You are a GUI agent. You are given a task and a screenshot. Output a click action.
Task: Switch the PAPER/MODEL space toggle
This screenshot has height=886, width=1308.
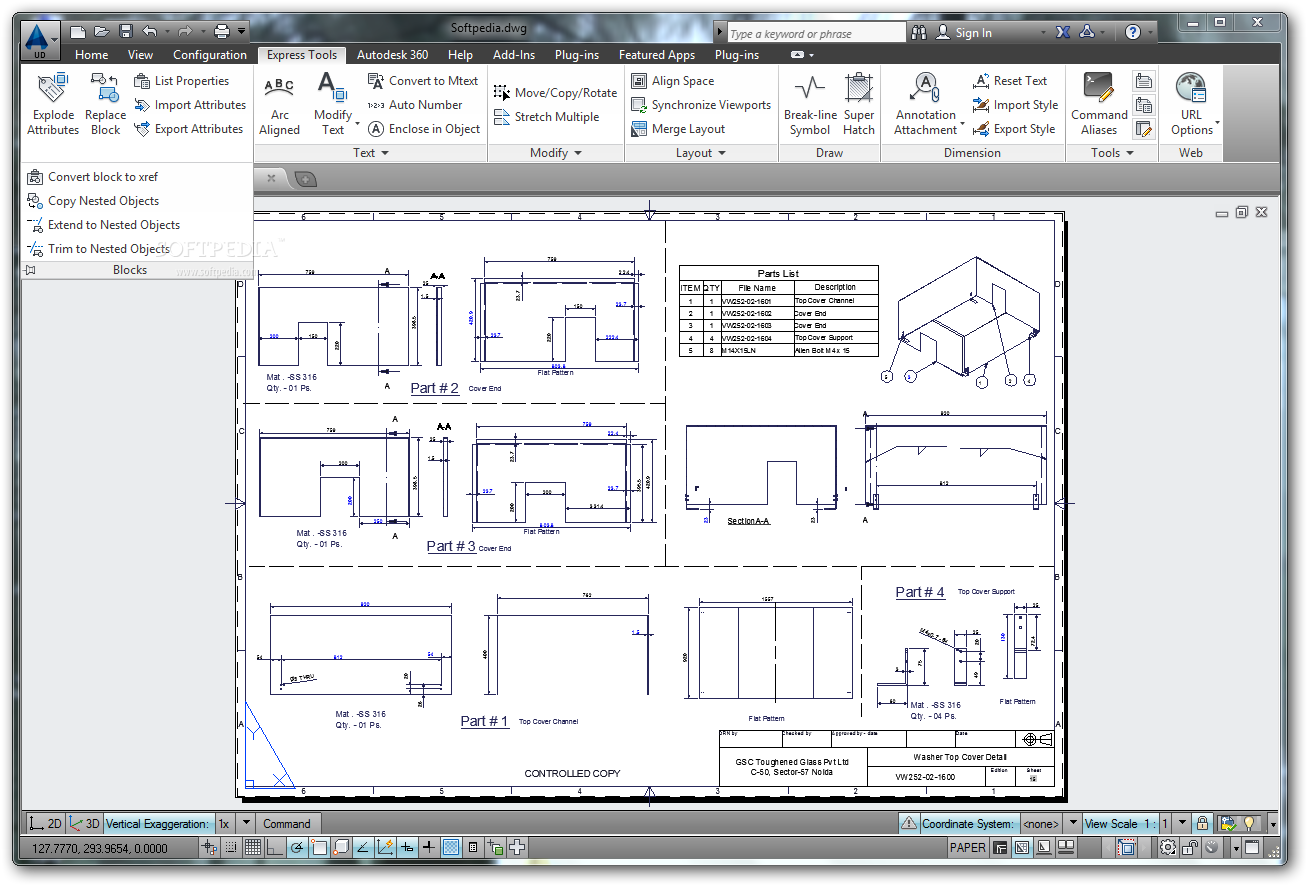tap(967, 847)
